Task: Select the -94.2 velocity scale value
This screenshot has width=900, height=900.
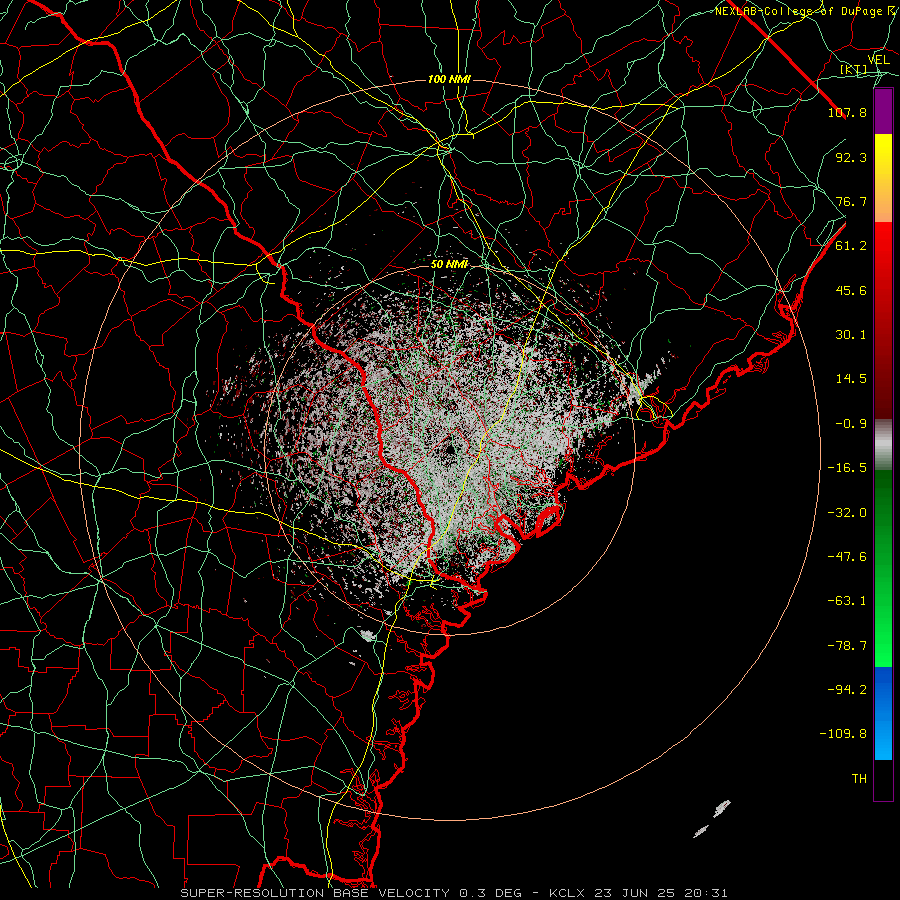Action: pos(847,690)
